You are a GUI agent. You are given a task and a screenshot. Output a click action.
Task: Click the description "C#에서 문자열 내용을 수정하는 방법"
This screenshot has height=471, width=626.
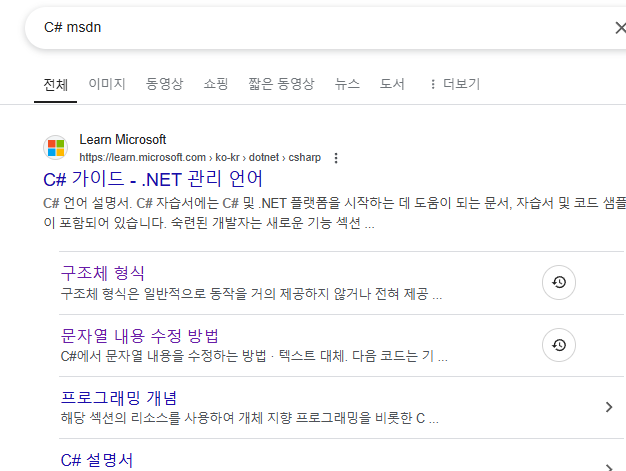pyautogui.click(x=254, y=356)
